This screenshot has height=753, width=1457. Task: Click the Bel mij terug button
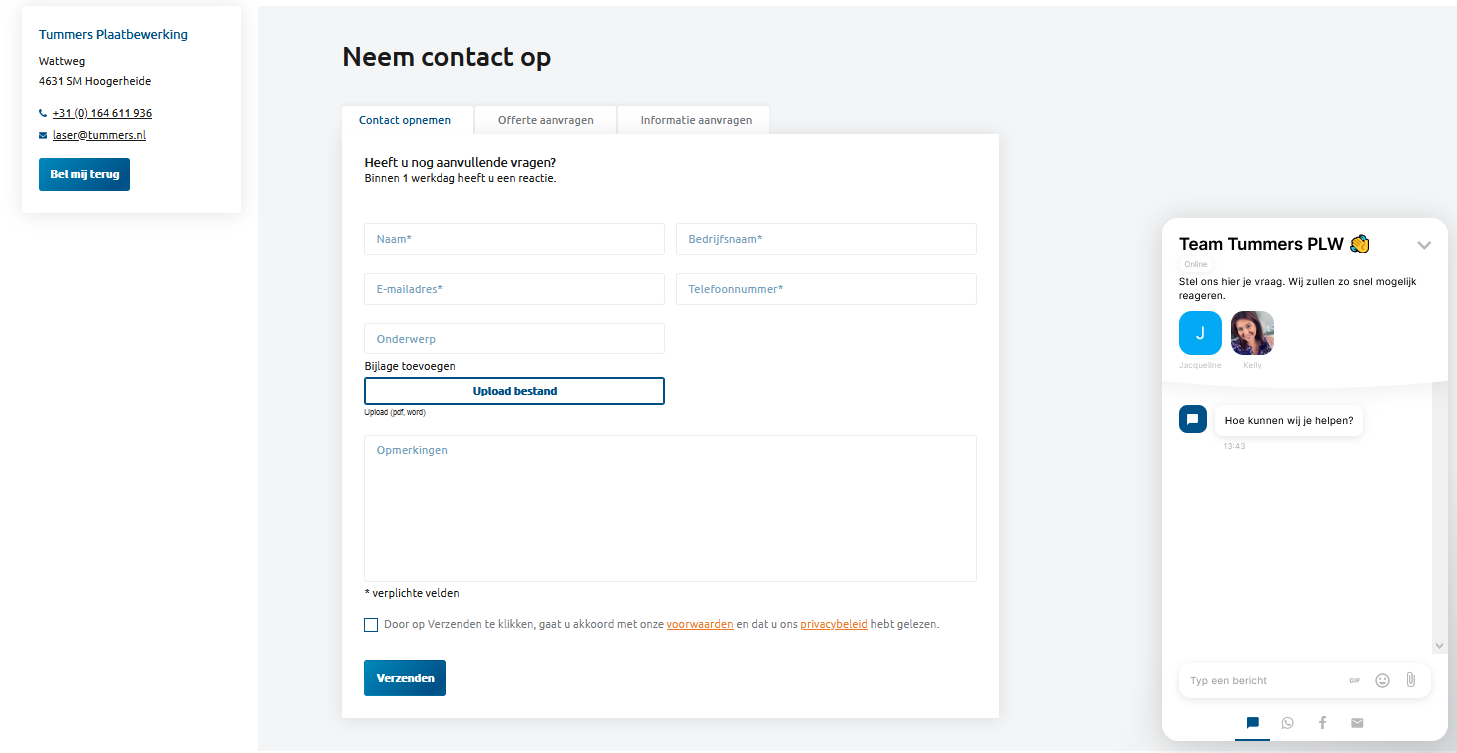point(84,174)
